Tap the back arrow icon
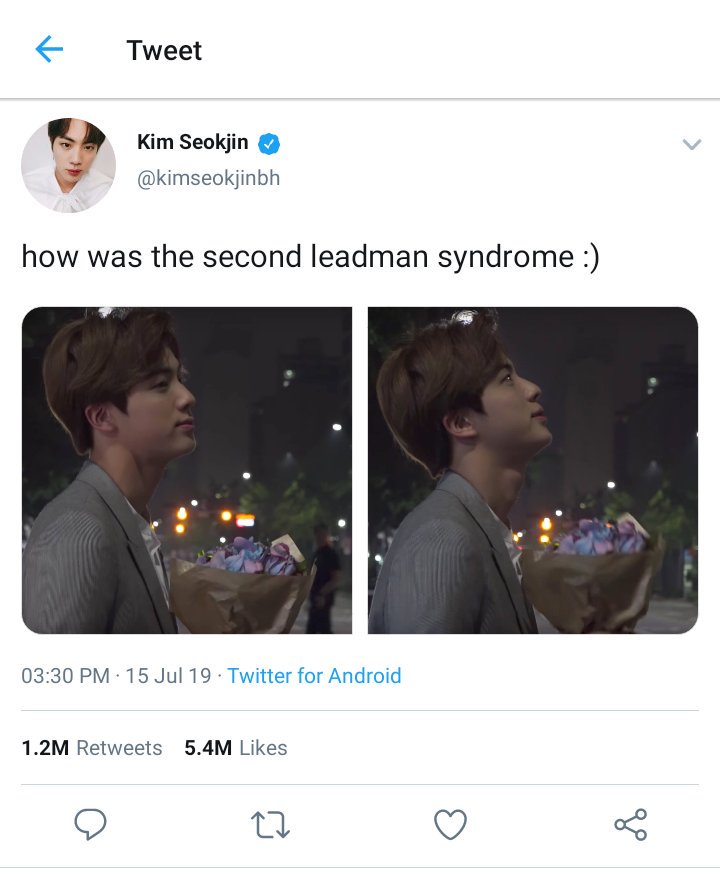Image resolution: width=720 pixels, height=872 pixels. pyautogui.click(x=49, y=49)
